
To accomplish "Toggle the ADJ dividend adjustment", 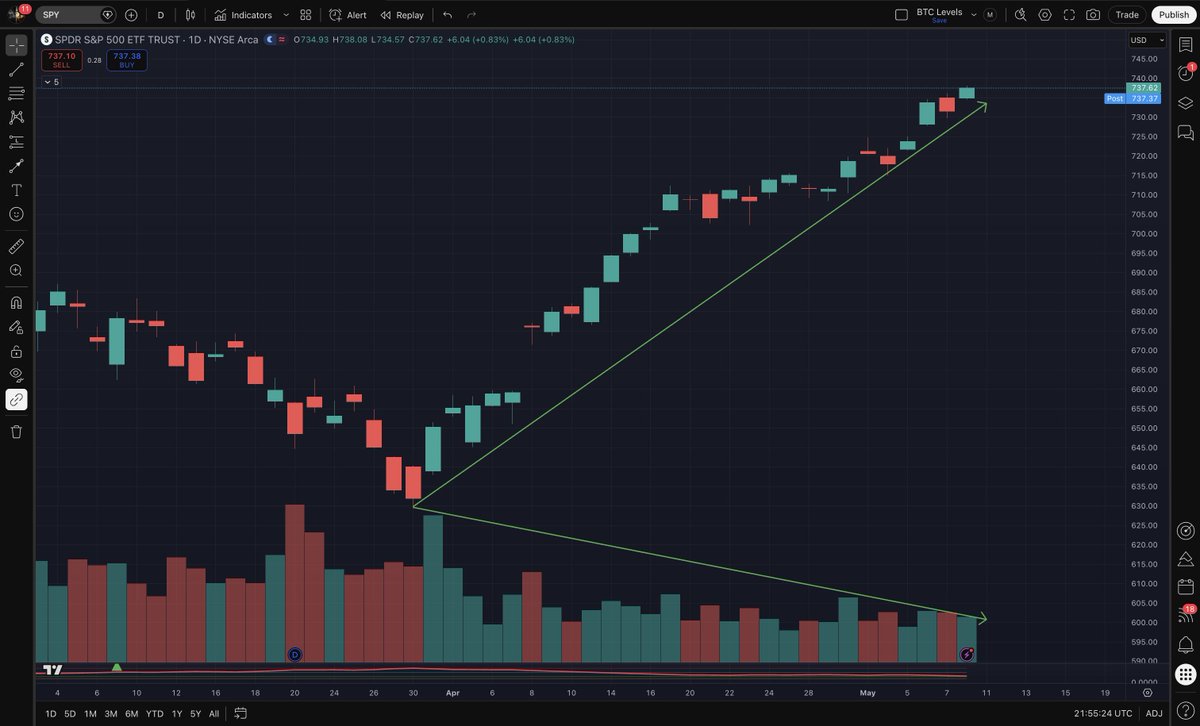I will [1154, 714].
